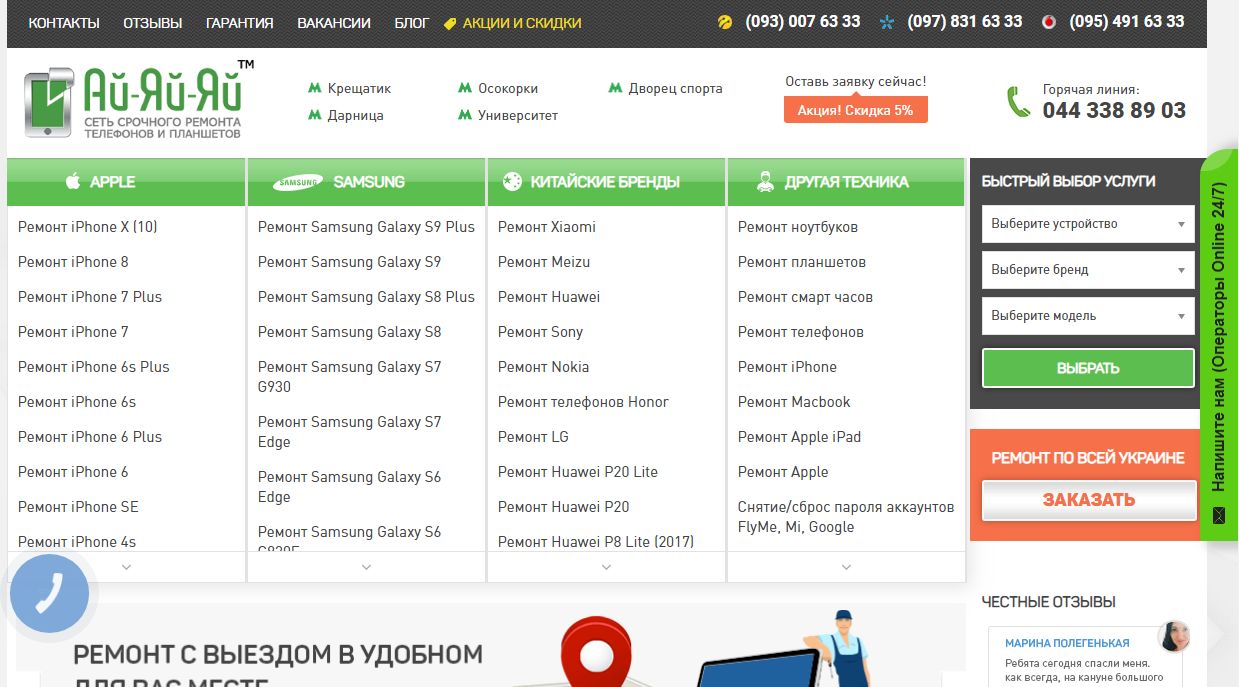Open Ремонт Huawei P20 Lite link
The width and height of the screenshot is (1239, 687).
[578, 472]
